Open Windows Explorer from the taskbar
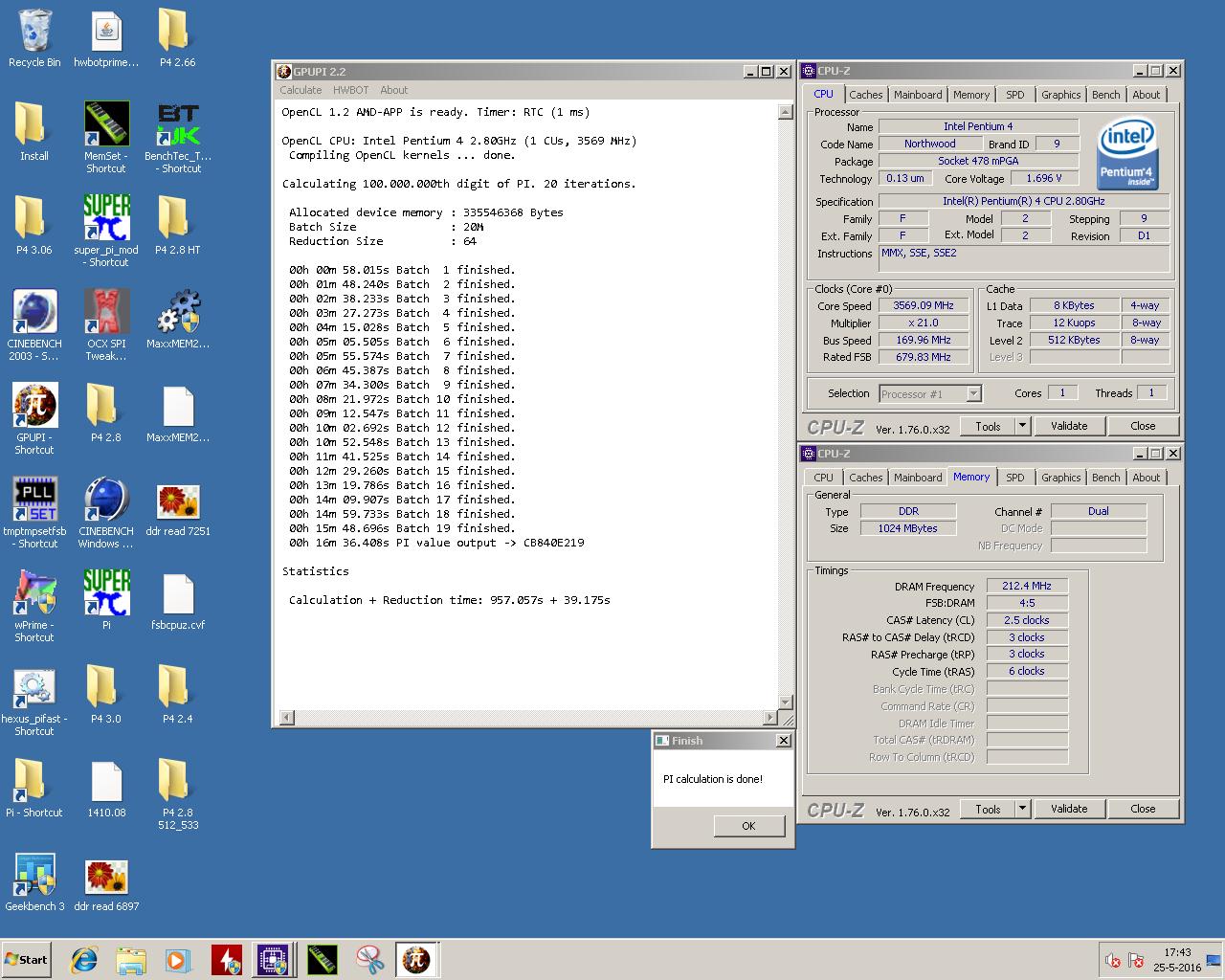 (131, 960)
